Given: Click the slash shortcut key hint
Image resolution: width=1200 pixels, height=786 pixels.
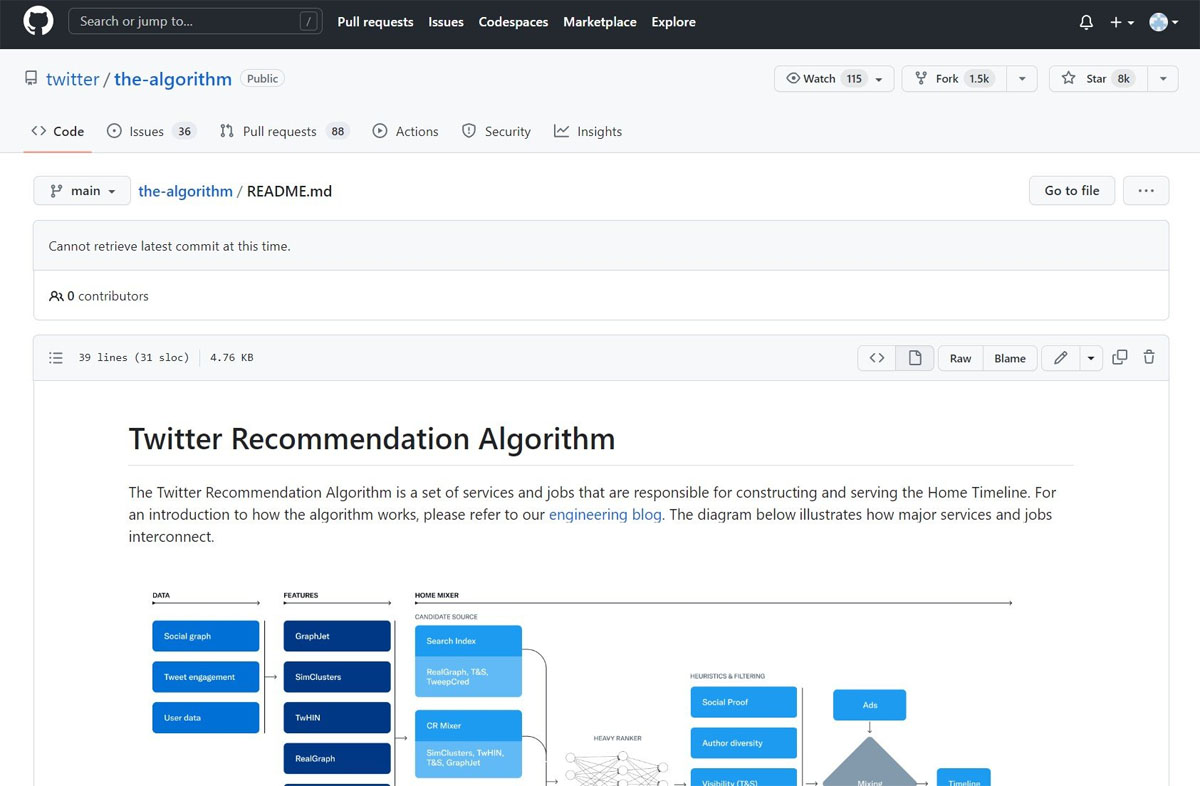Looking at the screenshot, I should pos(309,21).
